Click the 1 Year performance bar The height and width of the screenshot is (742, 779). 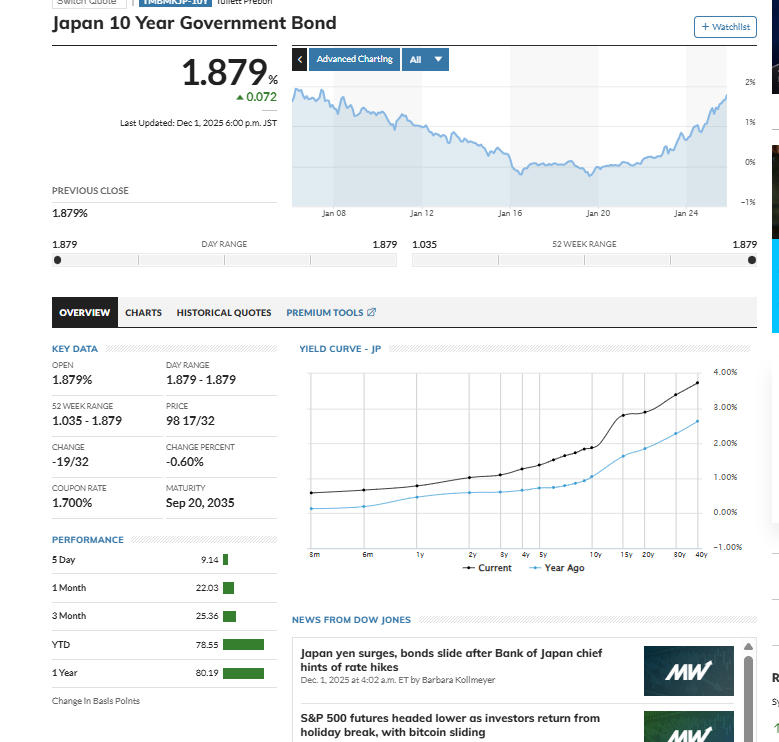(243, 673)
